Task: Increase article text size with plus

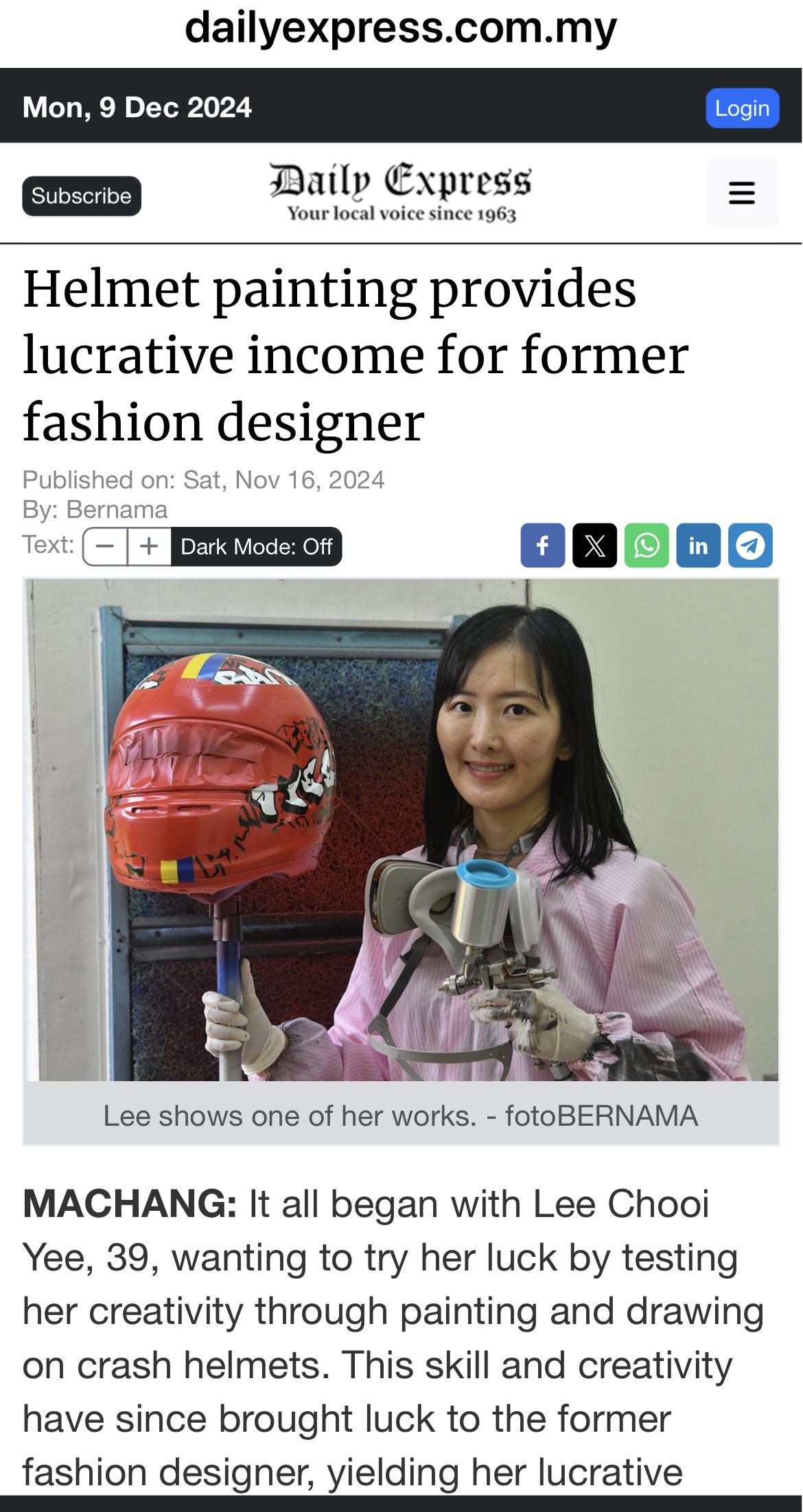Action: (x=150, y=547)
